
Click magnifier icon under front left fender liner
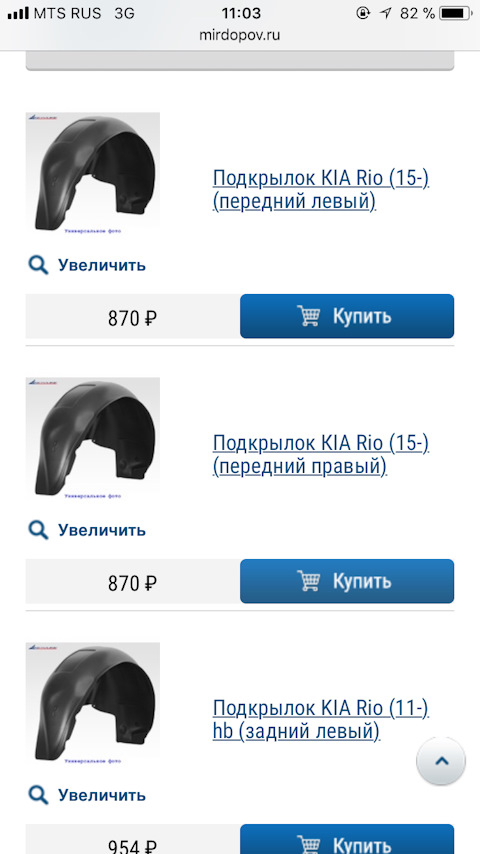pos(38,265)
